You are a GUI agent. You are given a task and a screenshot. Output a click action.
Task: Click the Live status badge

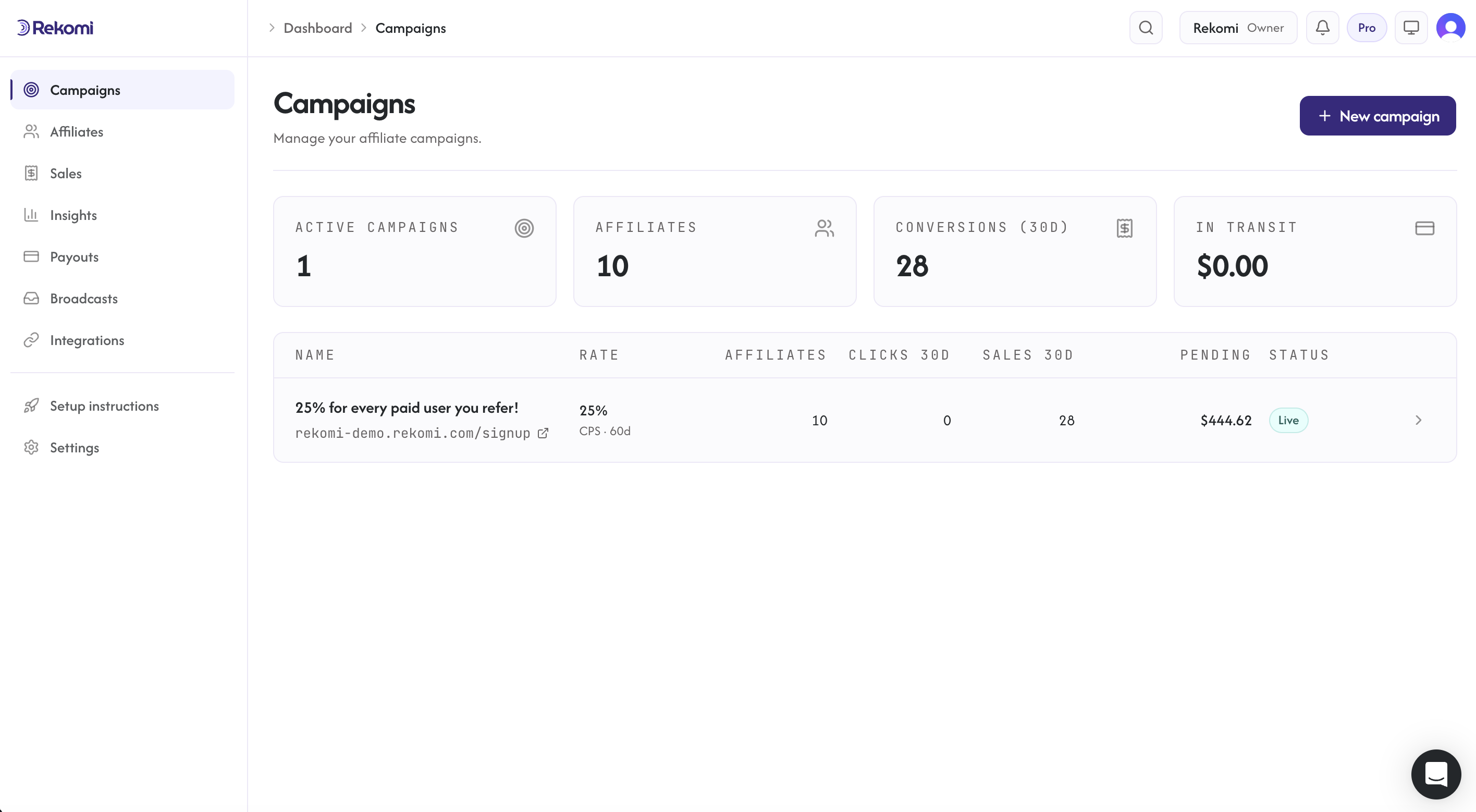1288,420
